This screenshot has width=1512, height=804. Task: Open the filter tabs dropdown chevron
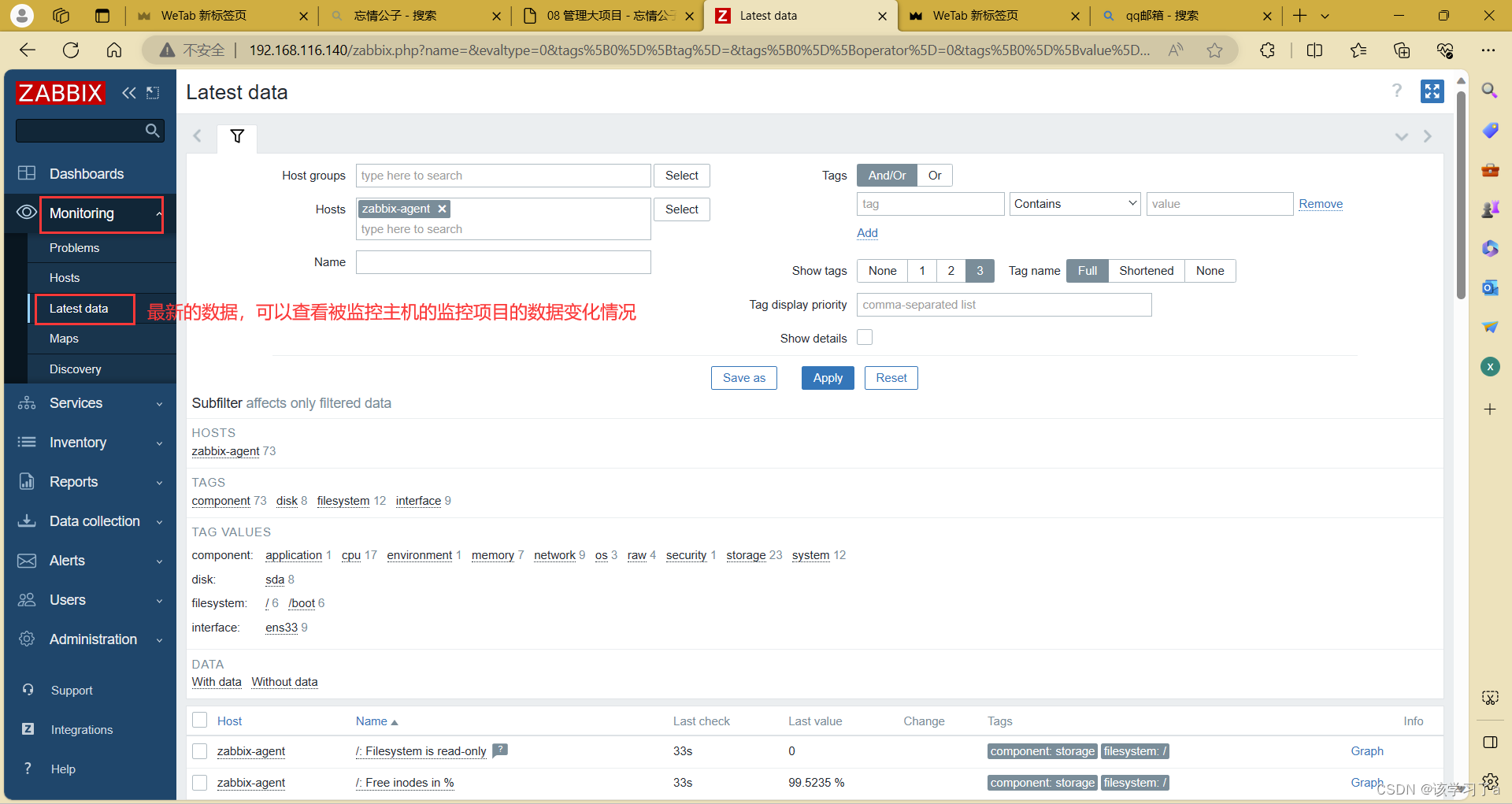tap(1402, 136)
